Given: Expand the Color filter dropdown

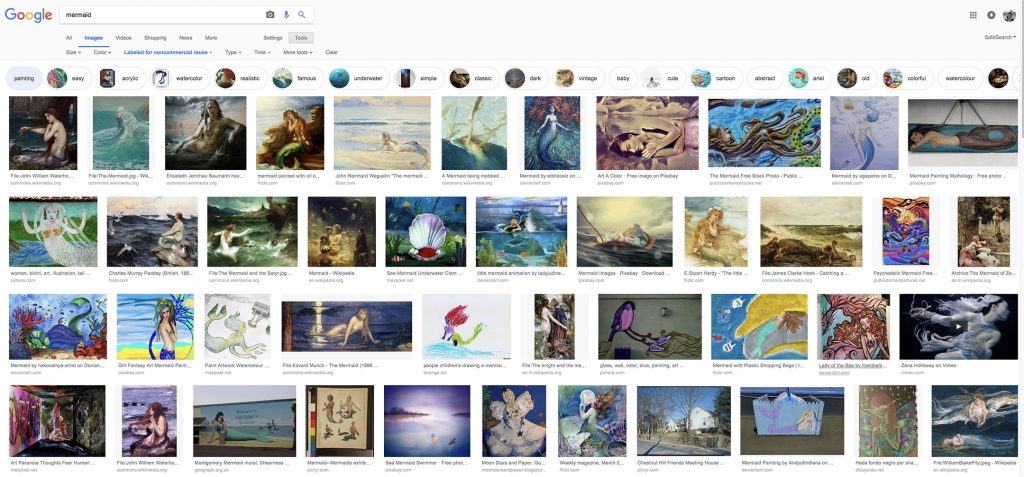Looking at the screenshot, I should [103, 52].
